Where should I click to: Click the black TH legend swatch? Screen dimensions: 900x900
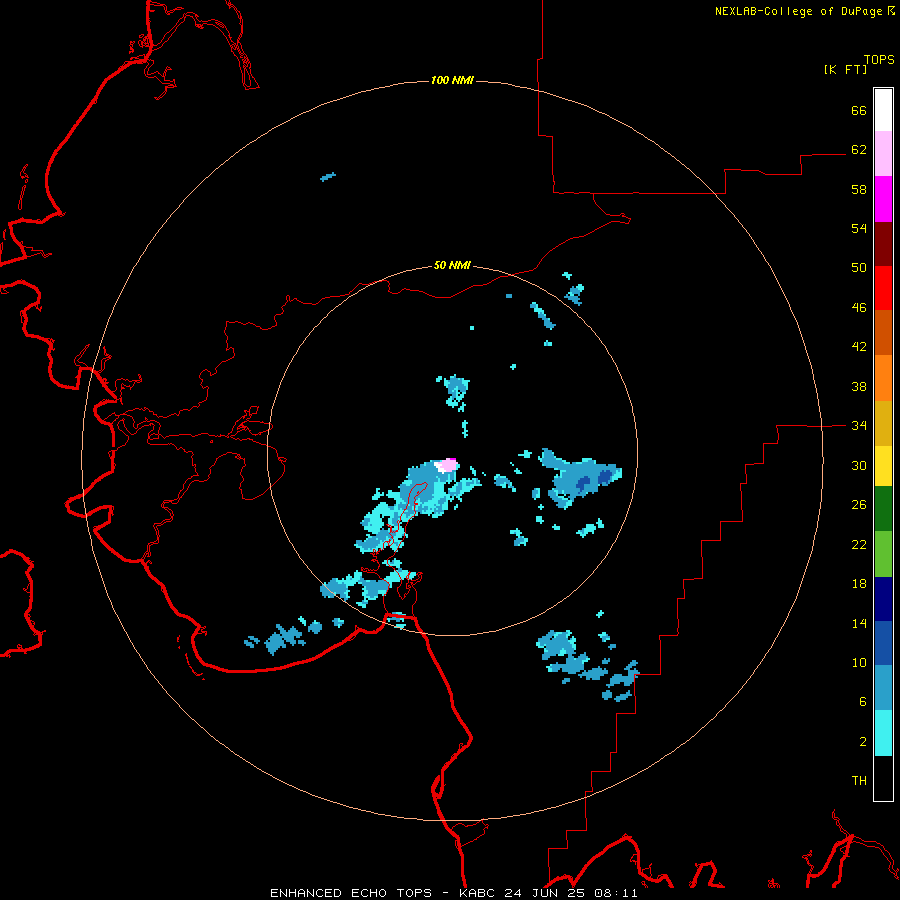[883, 778]
